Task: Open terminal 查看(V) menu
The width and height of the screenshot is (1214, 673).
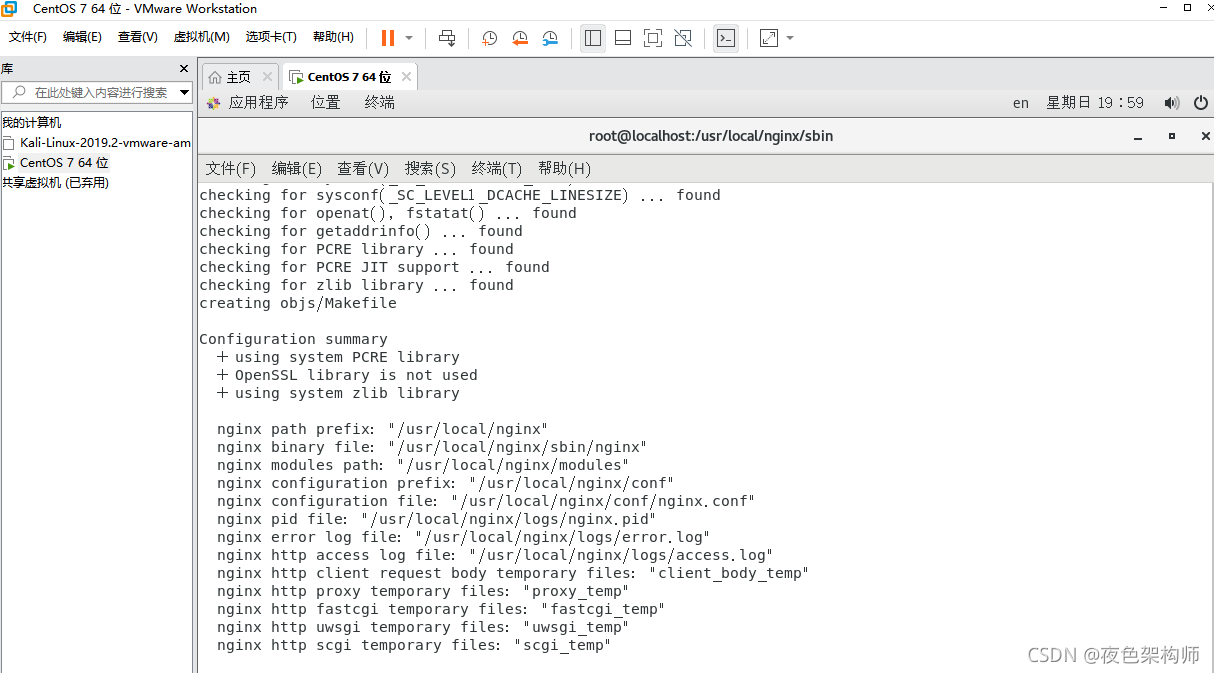Action: [363, 168]
